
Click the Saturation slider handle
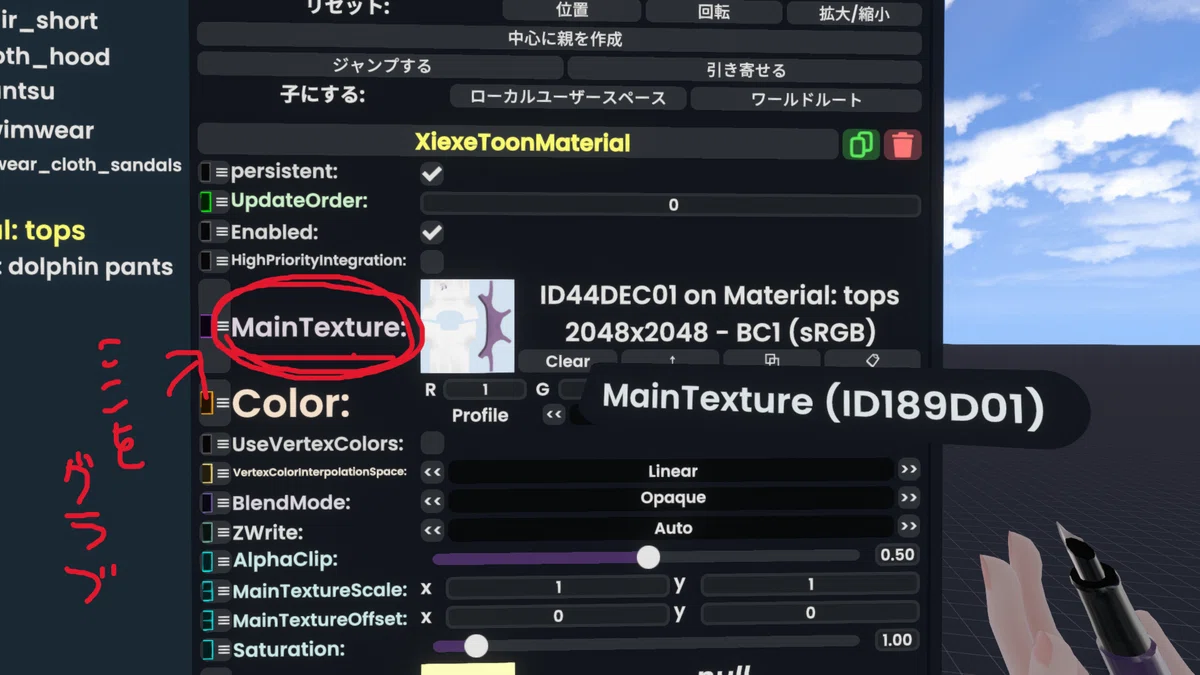pos(476,646)
